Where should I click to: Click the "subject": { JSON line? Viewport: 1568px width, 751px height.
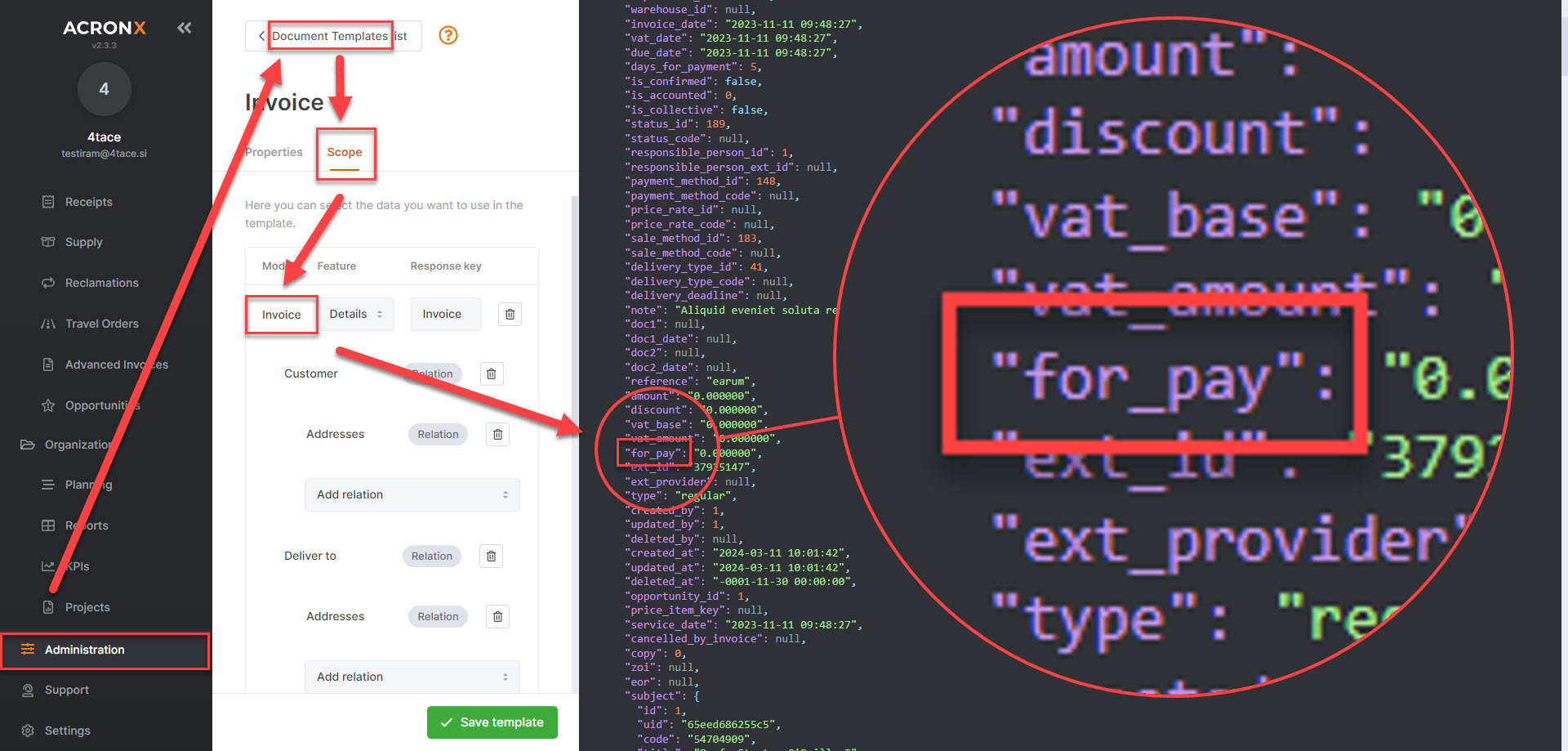662,696
